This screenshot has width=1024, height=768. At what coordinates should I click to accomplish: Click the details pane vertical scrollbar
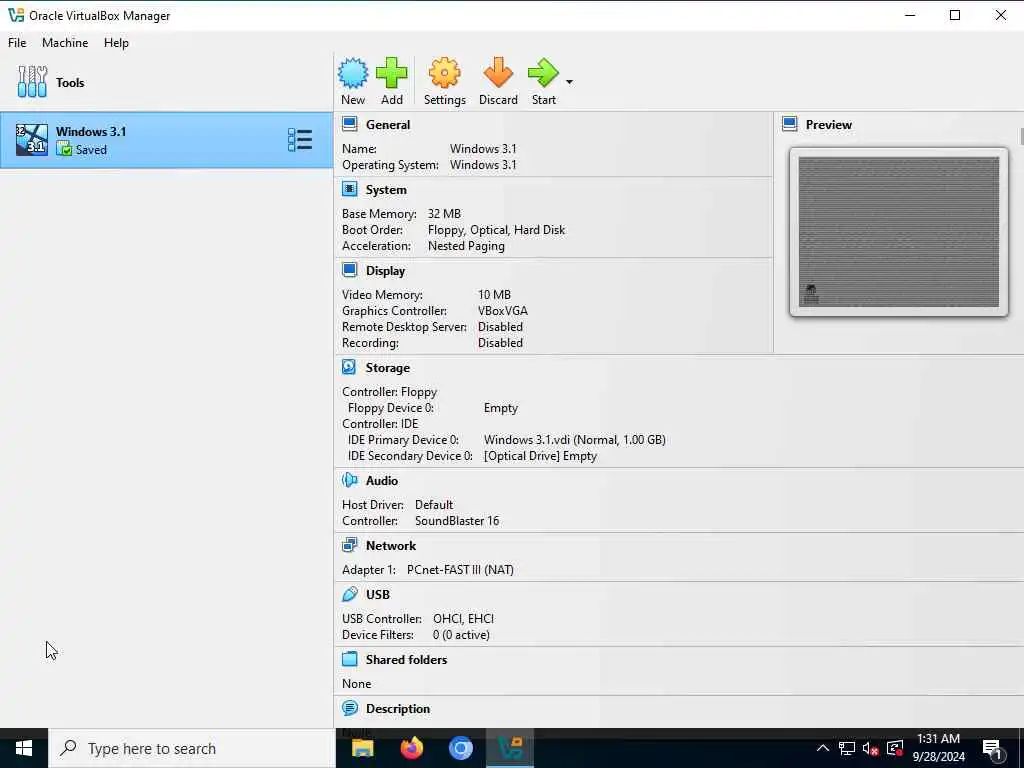1021,137
